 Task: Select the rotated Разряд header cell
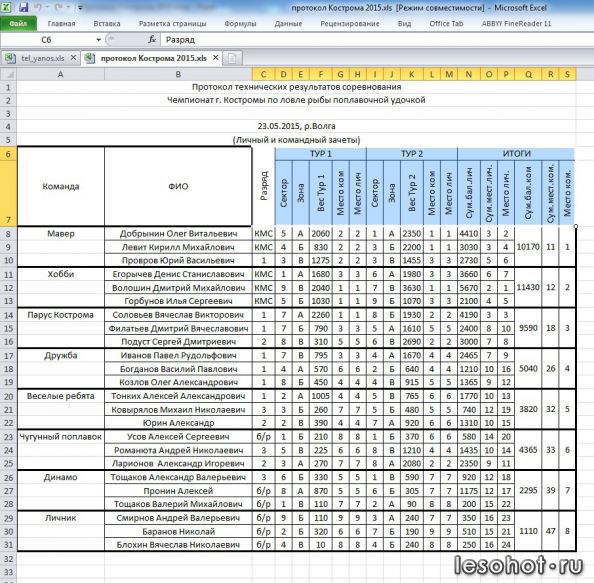pos(264,186)
